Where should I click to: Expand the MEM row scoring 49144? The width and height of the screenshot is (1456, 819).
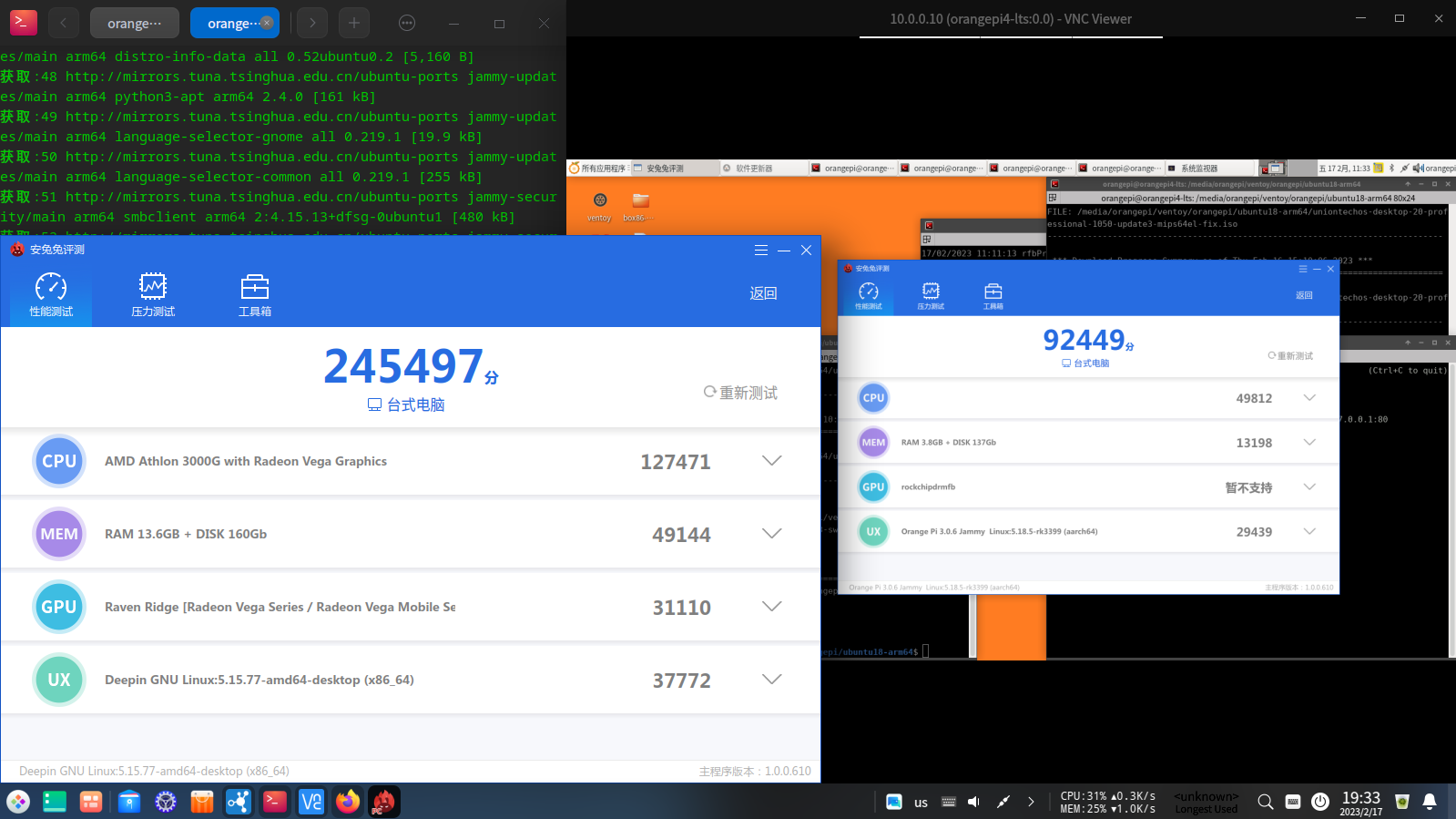[772, 534]
